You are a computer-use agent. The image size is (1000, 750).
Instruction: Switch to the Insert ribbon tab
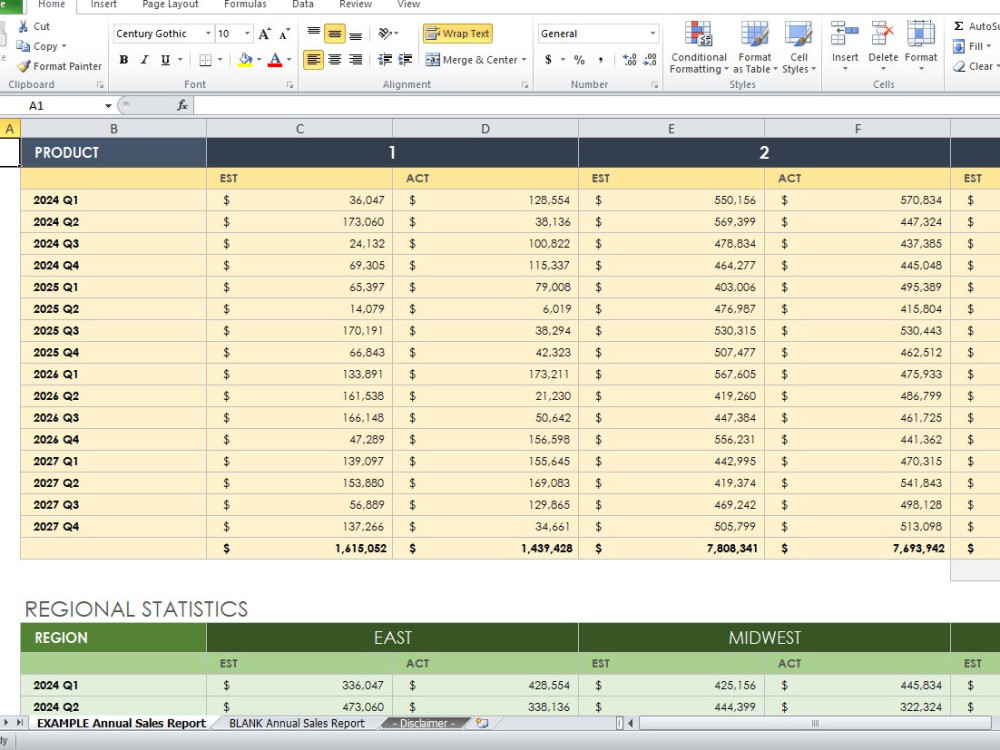[x=103, y=4]
